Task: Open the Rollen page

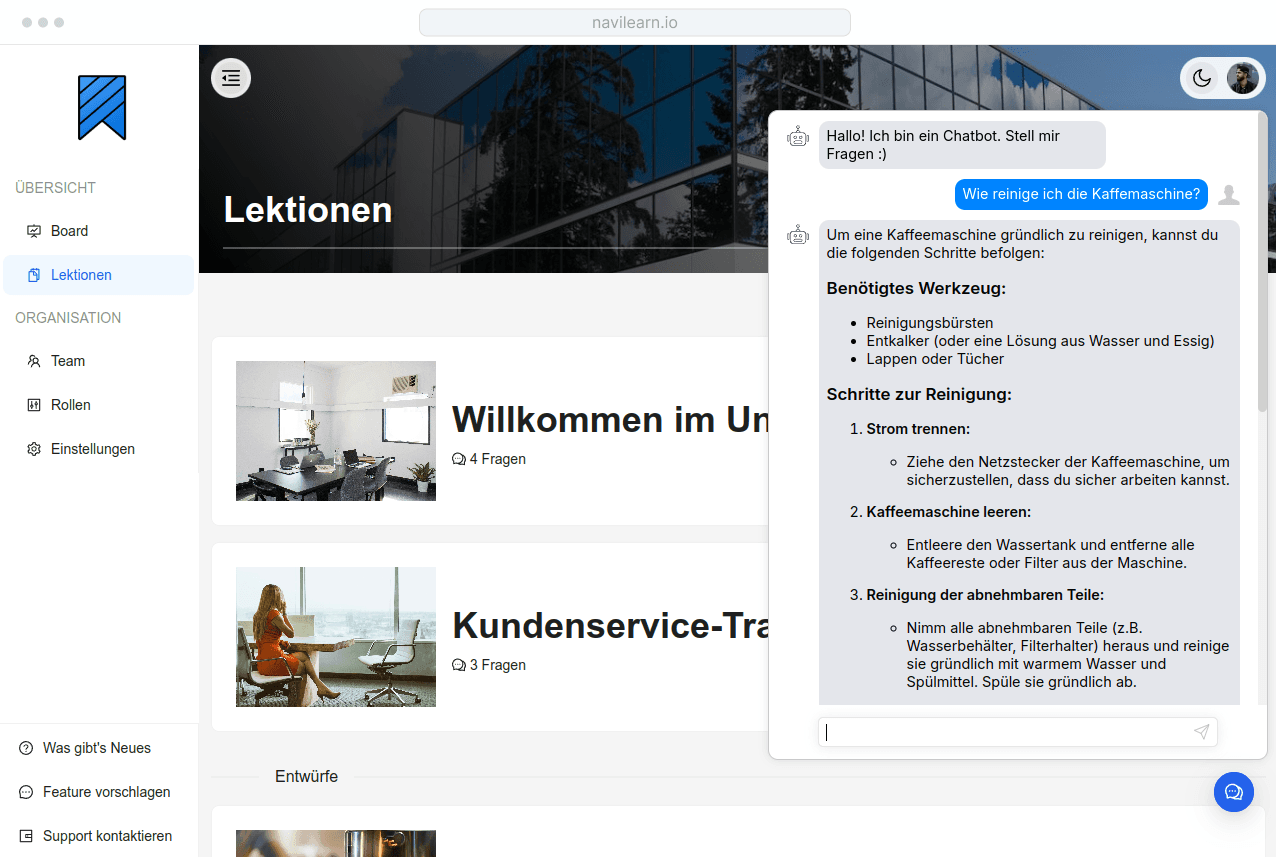Action: pyautogui.click(x=71, y=405)
